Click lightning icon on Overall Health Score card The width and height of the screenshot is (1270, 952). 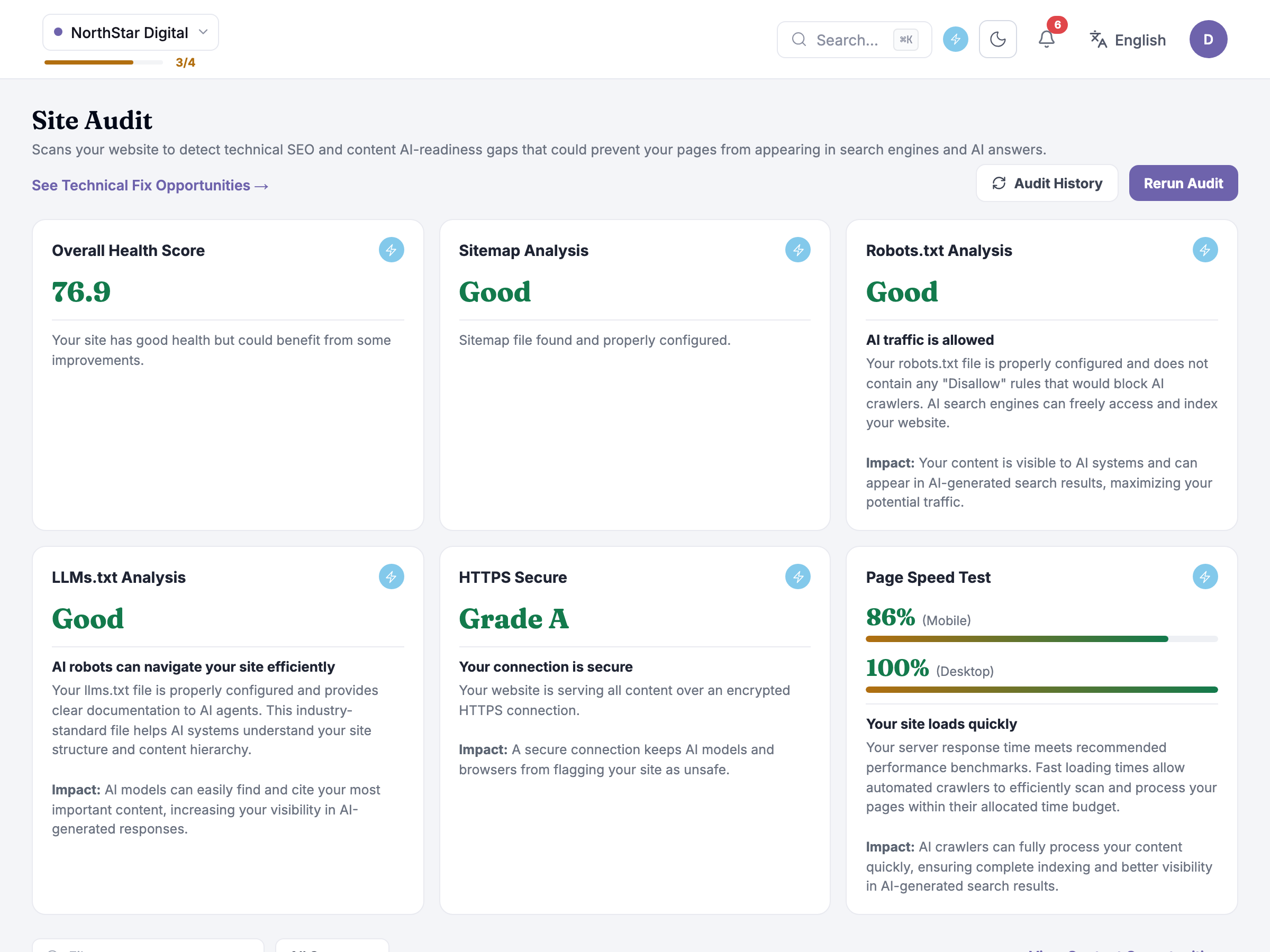(x=392, y=250)
